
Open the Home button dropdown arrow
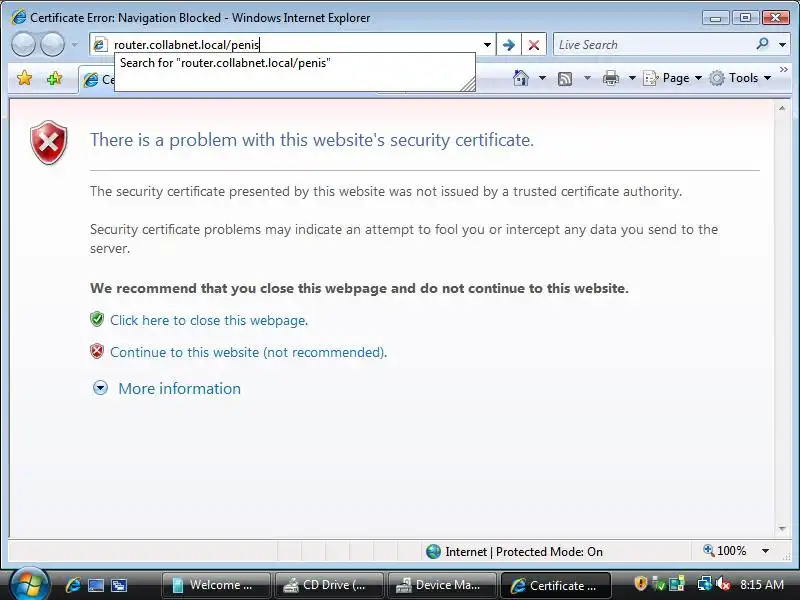[542, 78]
